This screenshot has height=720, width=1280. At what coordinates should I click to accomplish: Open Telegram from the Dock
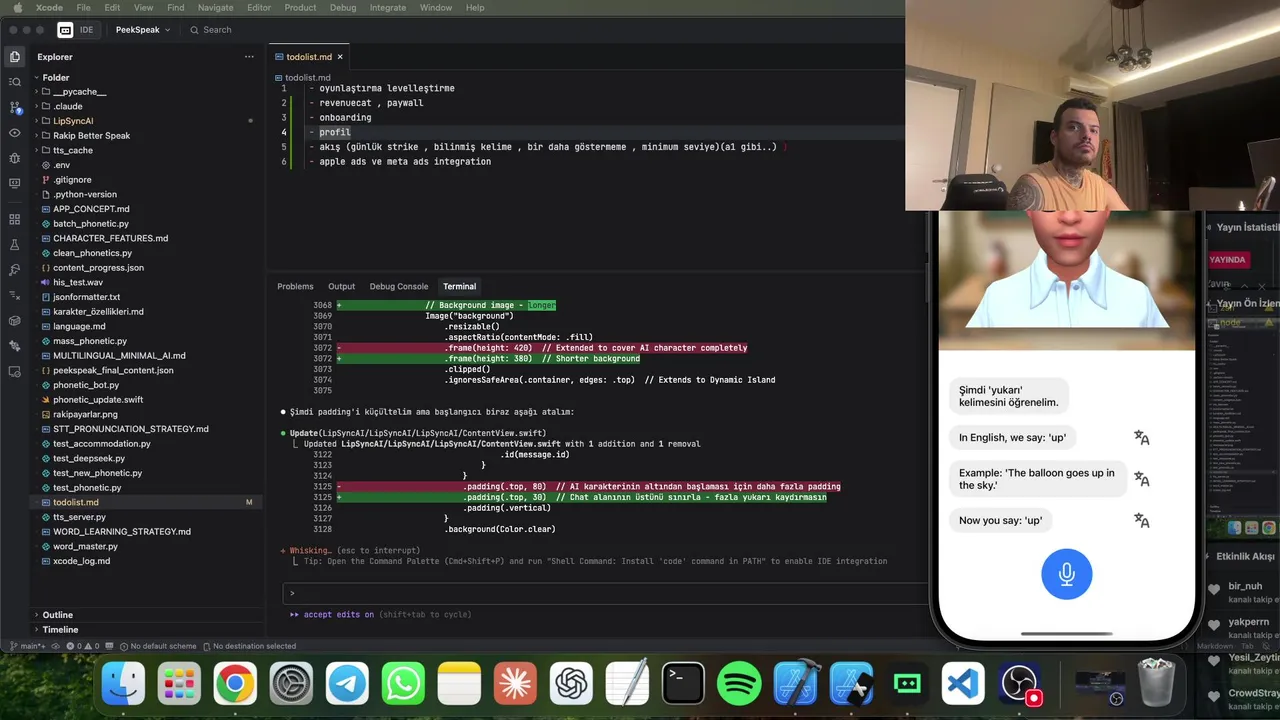click(347, 684)
